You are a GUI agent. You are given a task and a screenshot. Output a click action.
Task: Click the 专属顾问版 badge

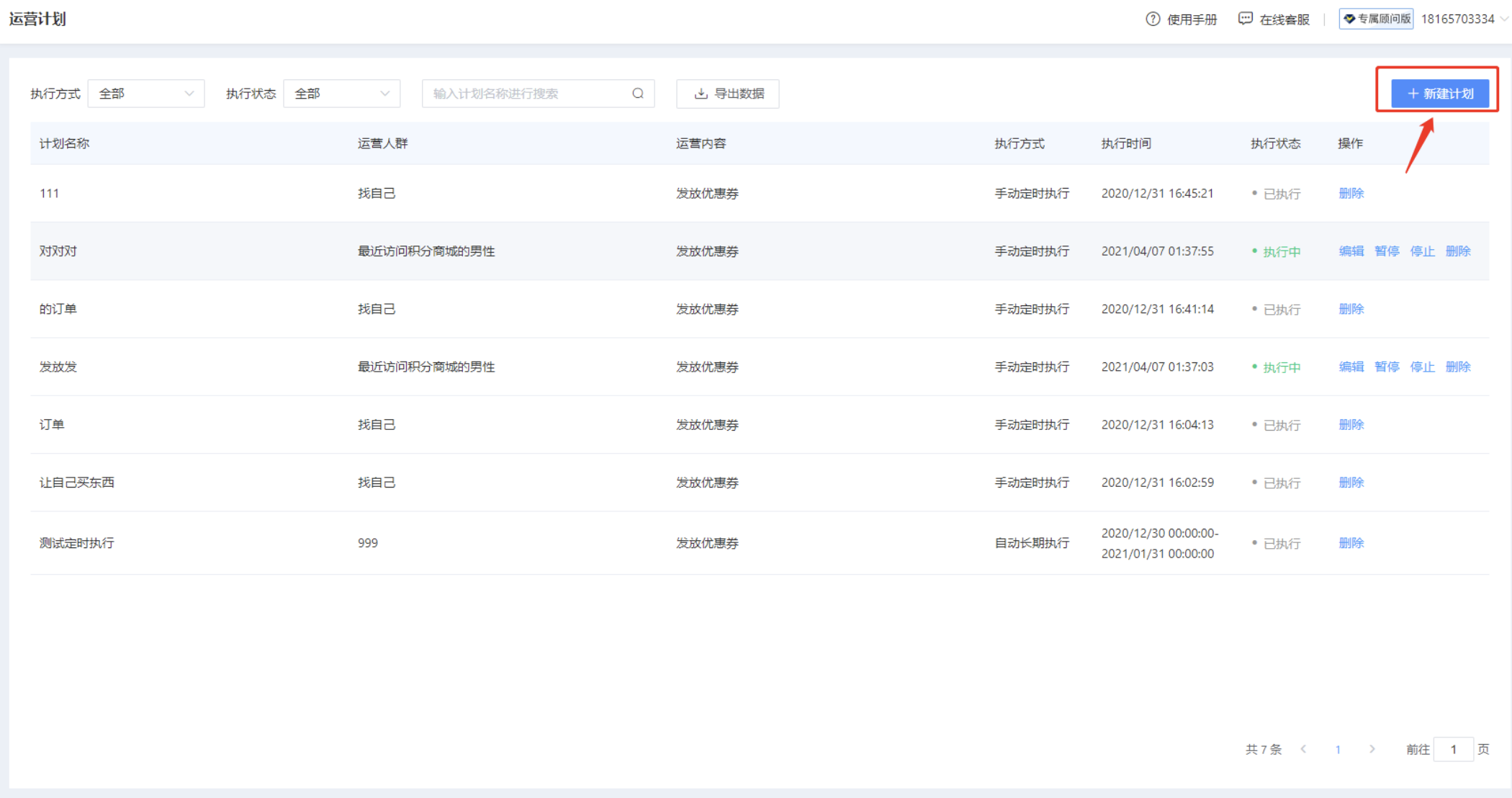pos(1376,19)
